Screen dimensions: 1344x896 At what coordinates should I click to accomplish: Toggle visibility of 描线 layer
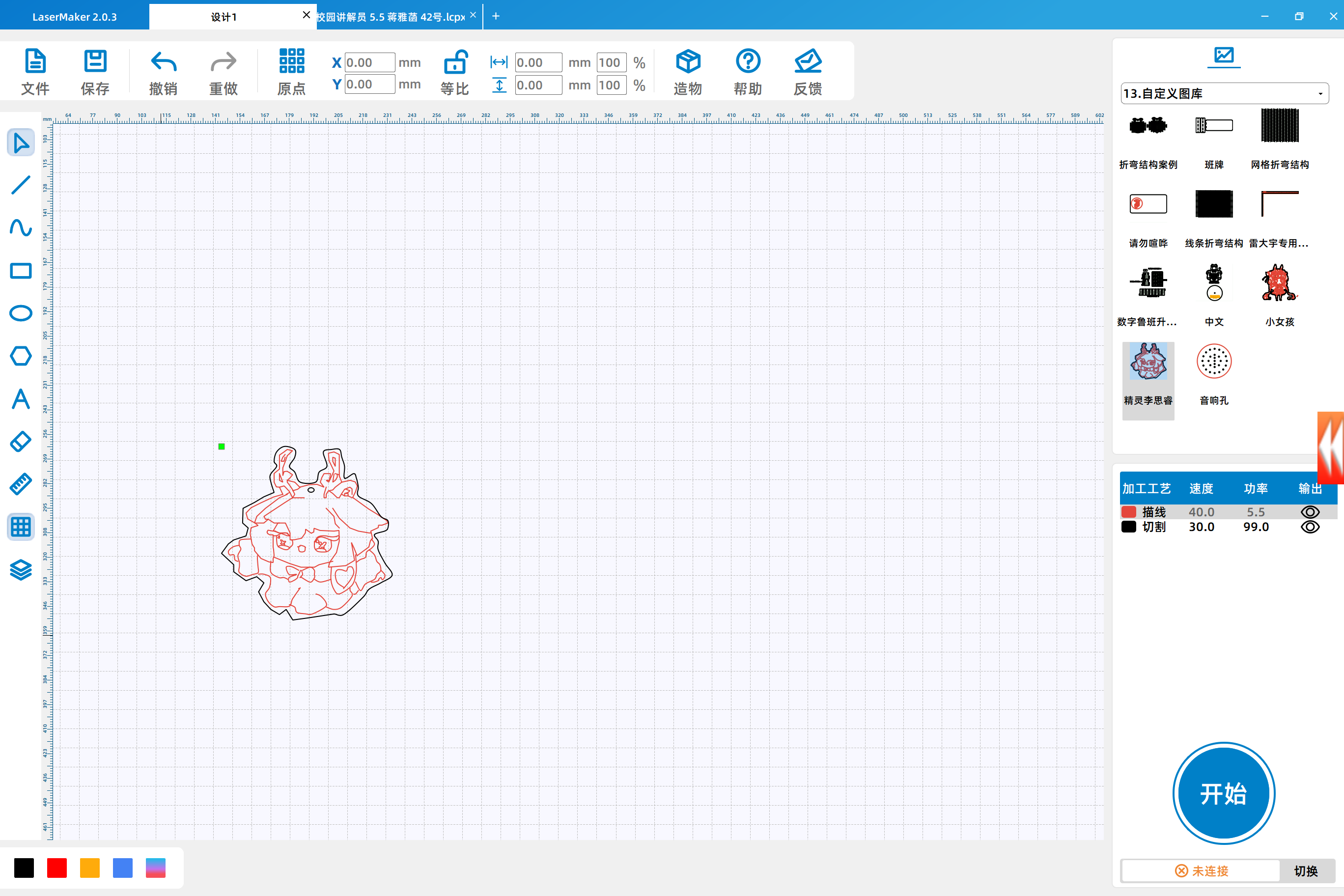point(1310,512)
